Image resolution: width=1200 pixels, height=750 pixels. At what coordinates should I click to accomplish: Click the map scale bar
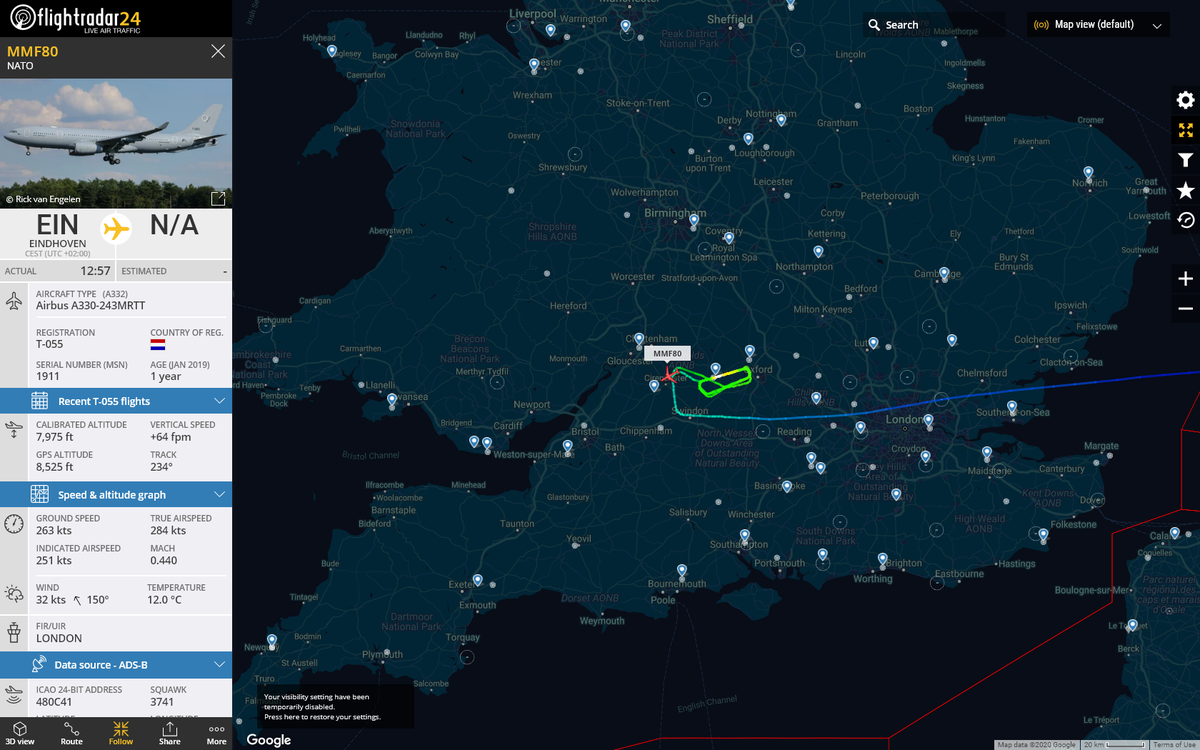(1114, 745)
